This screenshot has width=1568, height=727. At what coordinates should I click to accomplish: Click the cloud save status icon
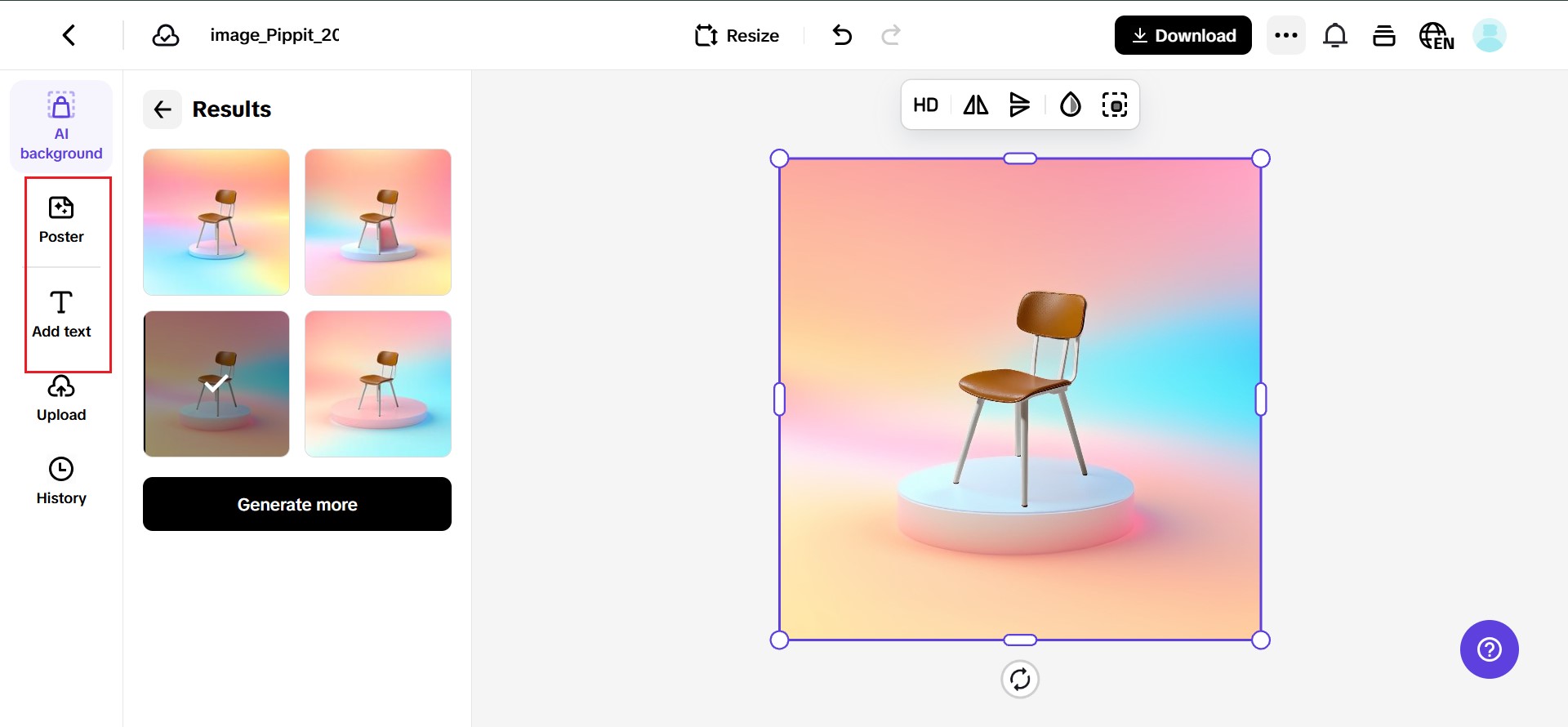166,35
